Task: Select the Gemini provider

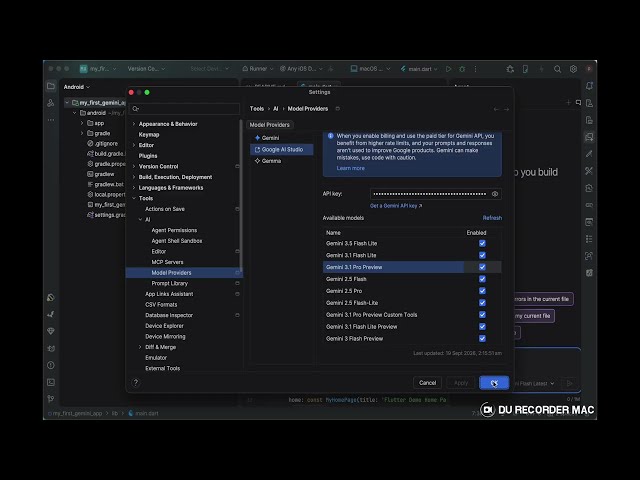Action: pyautogui.click(x=267, y=138)
